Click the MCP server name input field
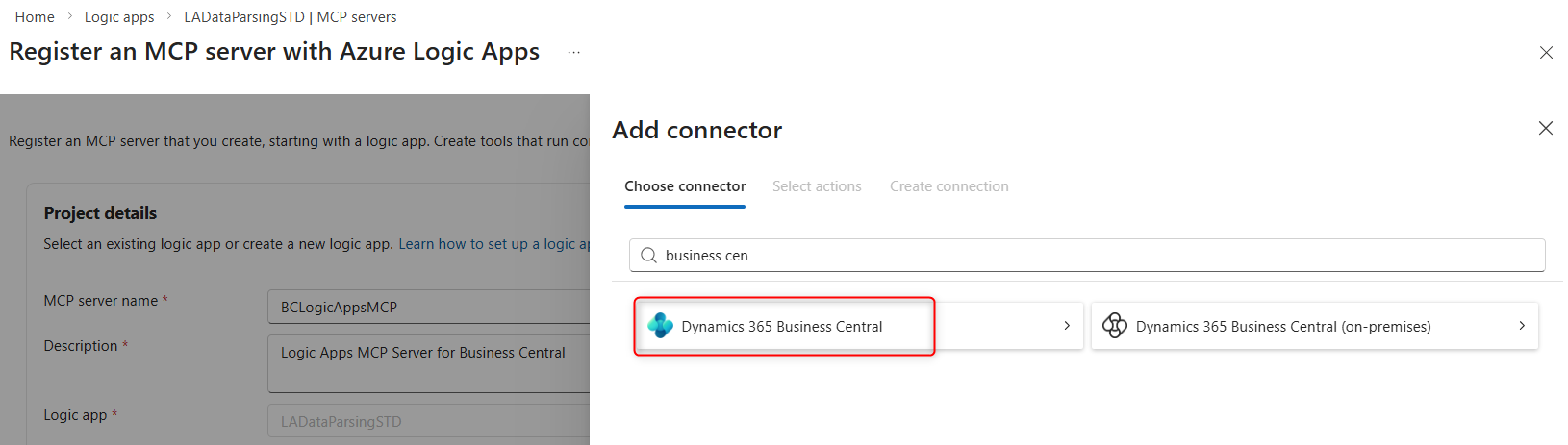This screenshot has width=1568, height=445. 428,308
